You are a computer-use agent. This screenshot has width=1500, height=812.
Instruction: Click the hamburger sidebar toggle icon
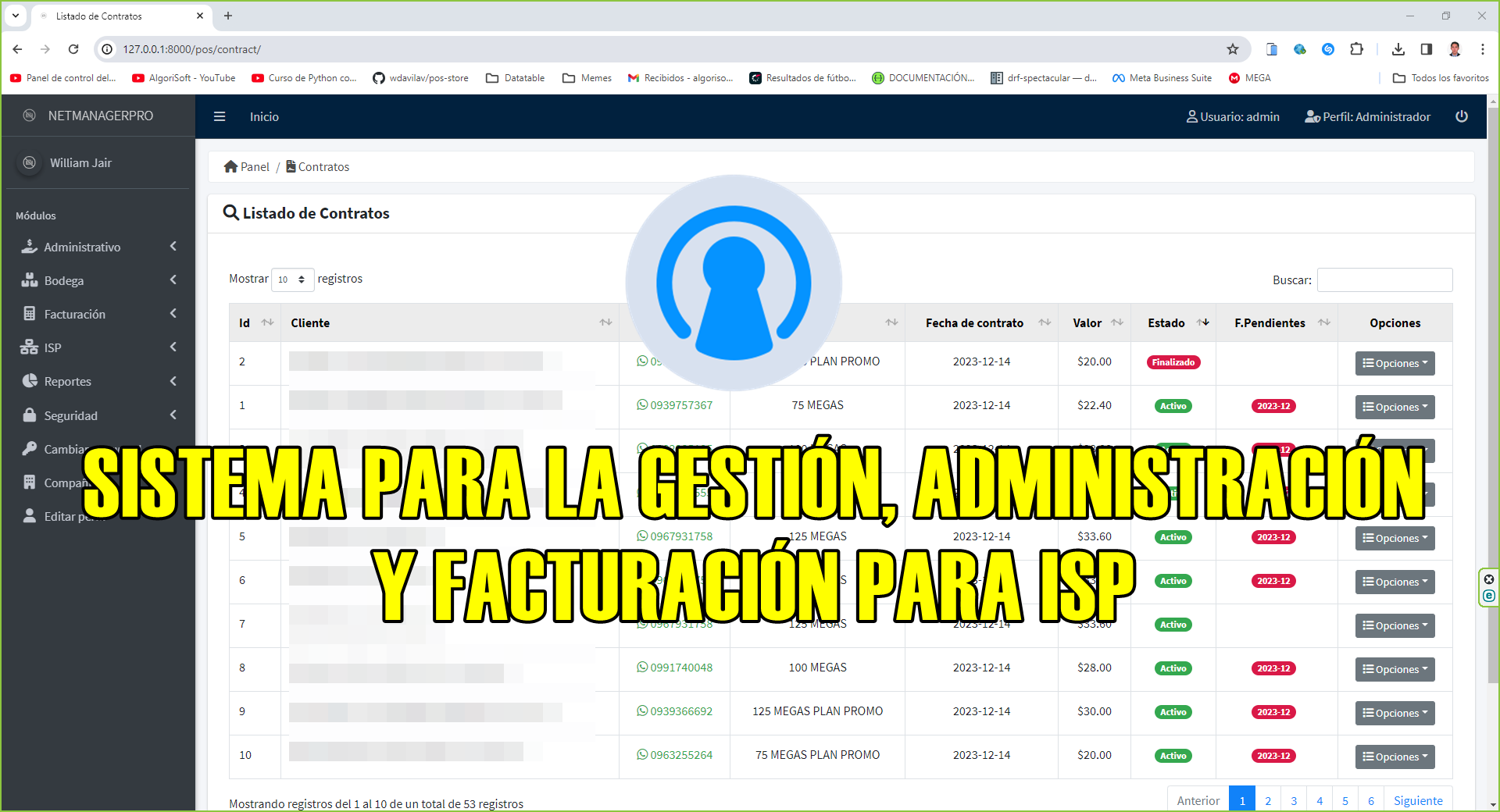click(220, 116)
